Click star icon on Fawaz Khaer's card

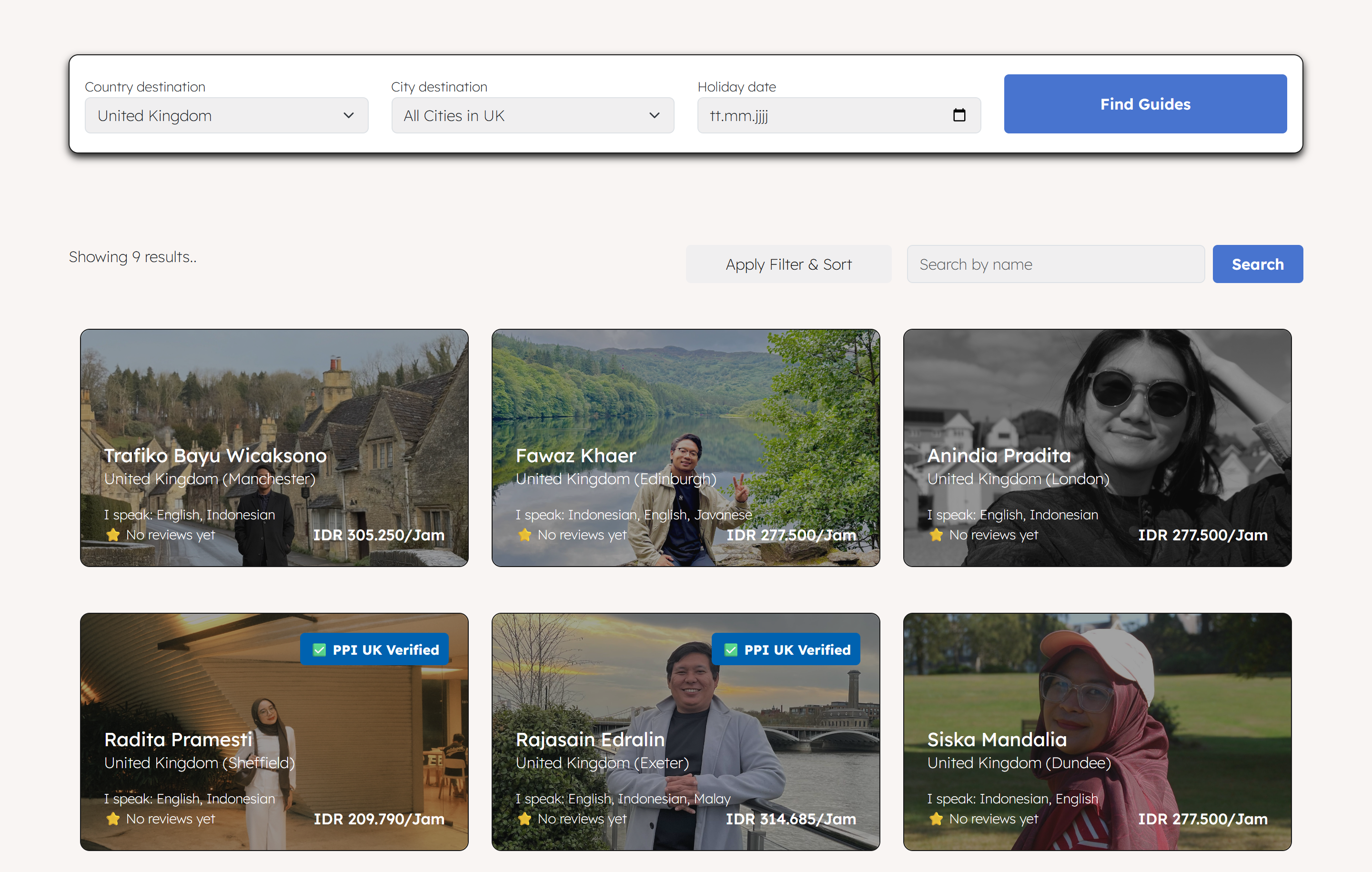tap(524, 535)
